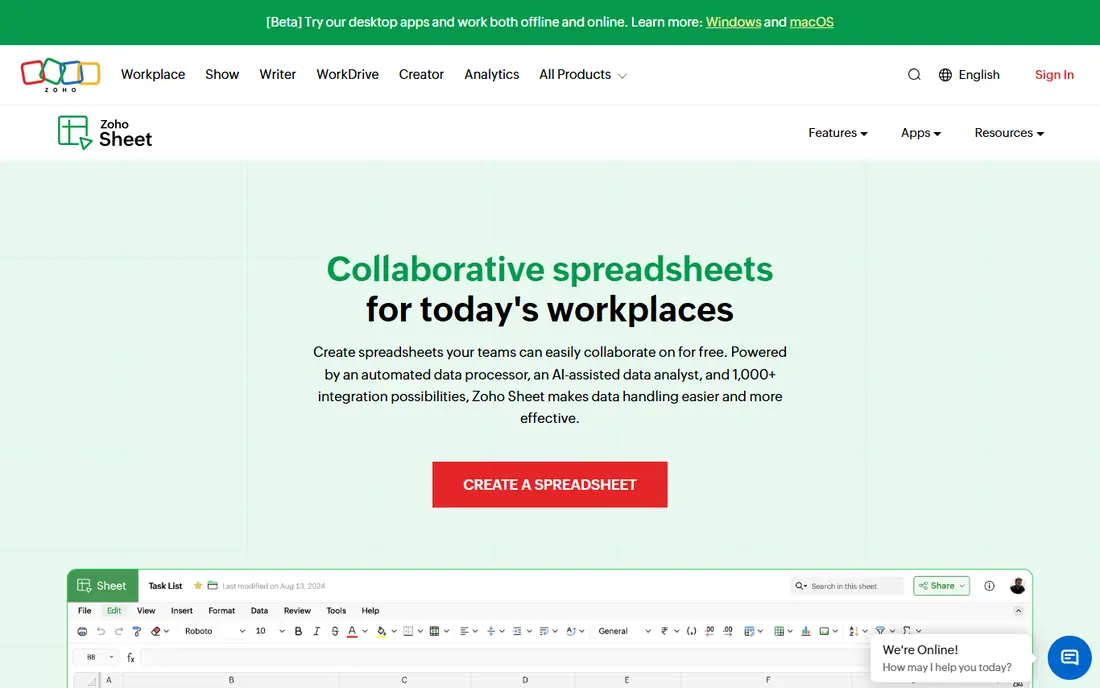
Task: Go to the Workplace product link
Action: click(x=153, y=74)
